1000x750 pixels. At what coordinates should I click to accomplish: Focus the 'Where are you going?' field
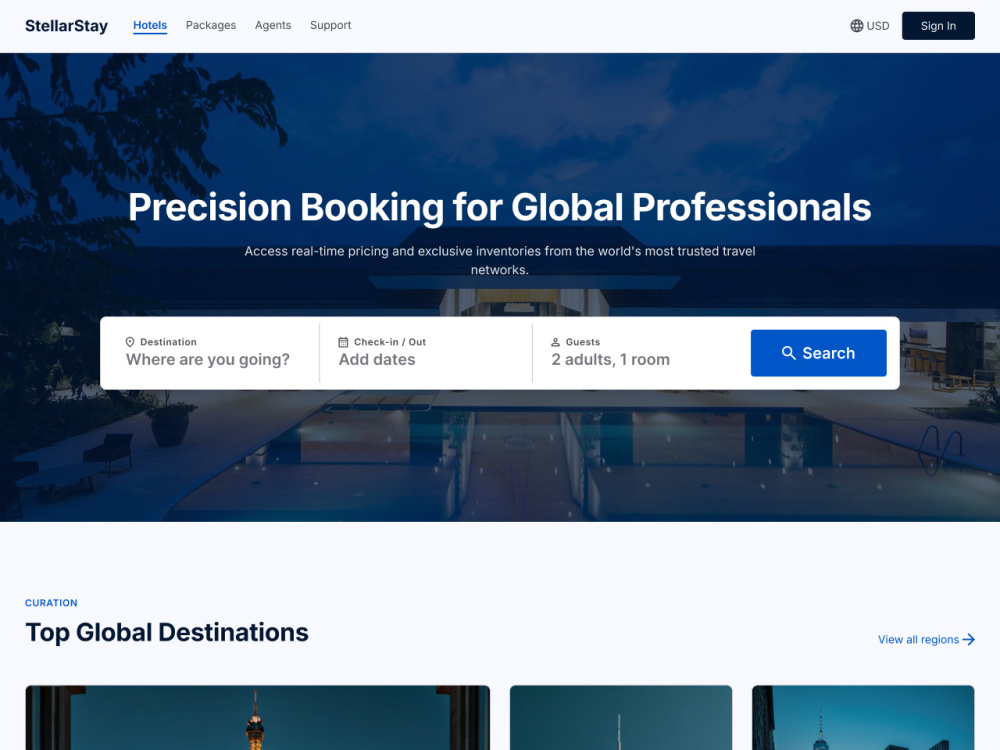click(208, 360)
